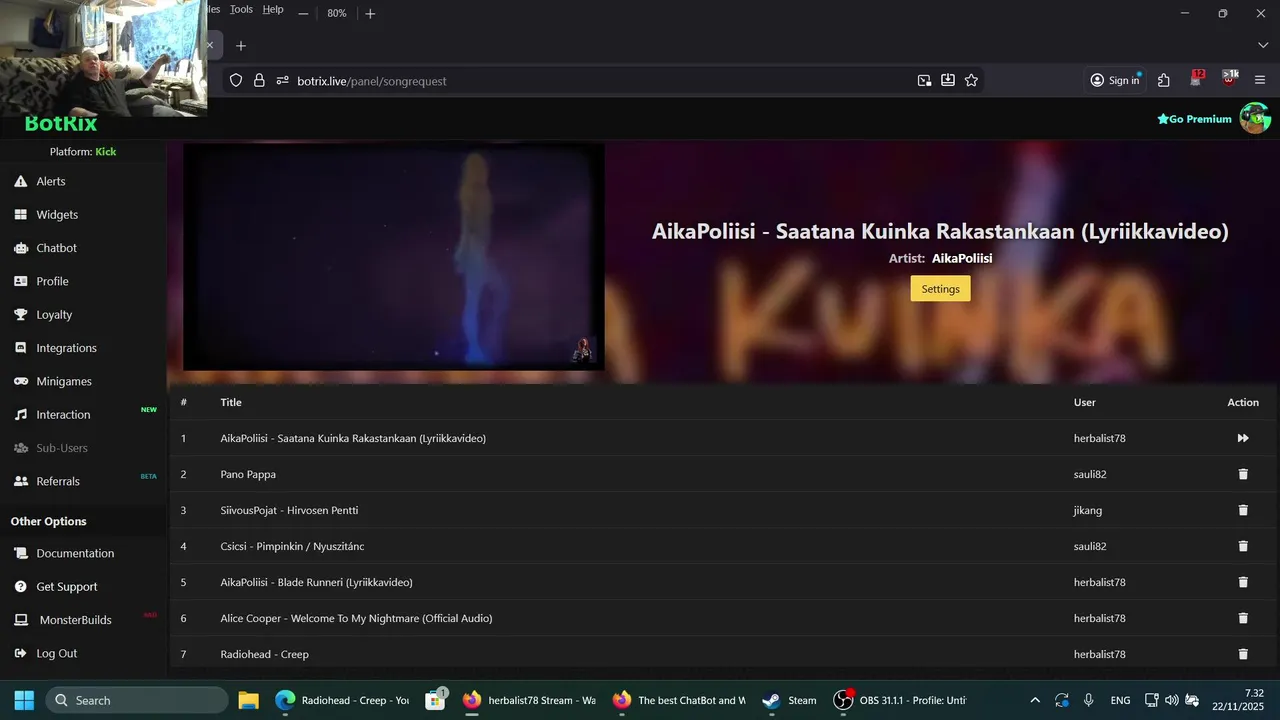Screen dimensions: 1280x720
Task: Open a new browser tab
Action: pos(240,46)
